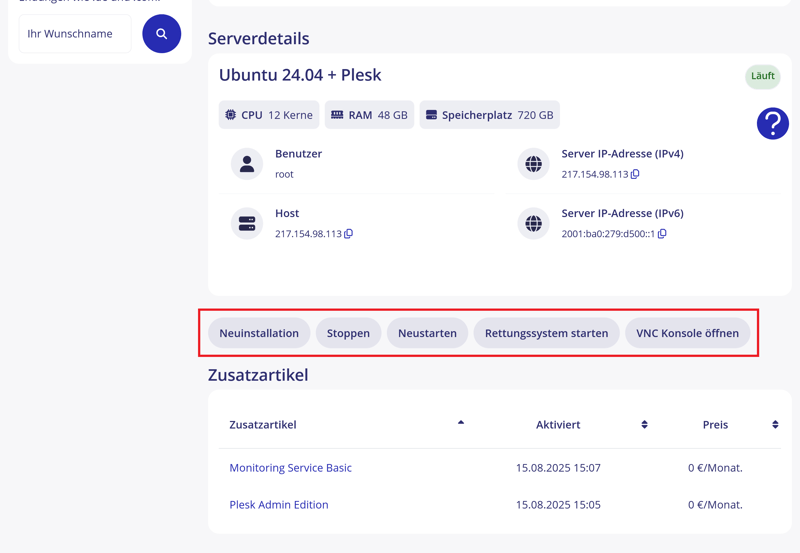The height and width of the screenshot is (553, 800).
Task: Sort table by Aktiviert column
Action: click(x=644, y=425)
